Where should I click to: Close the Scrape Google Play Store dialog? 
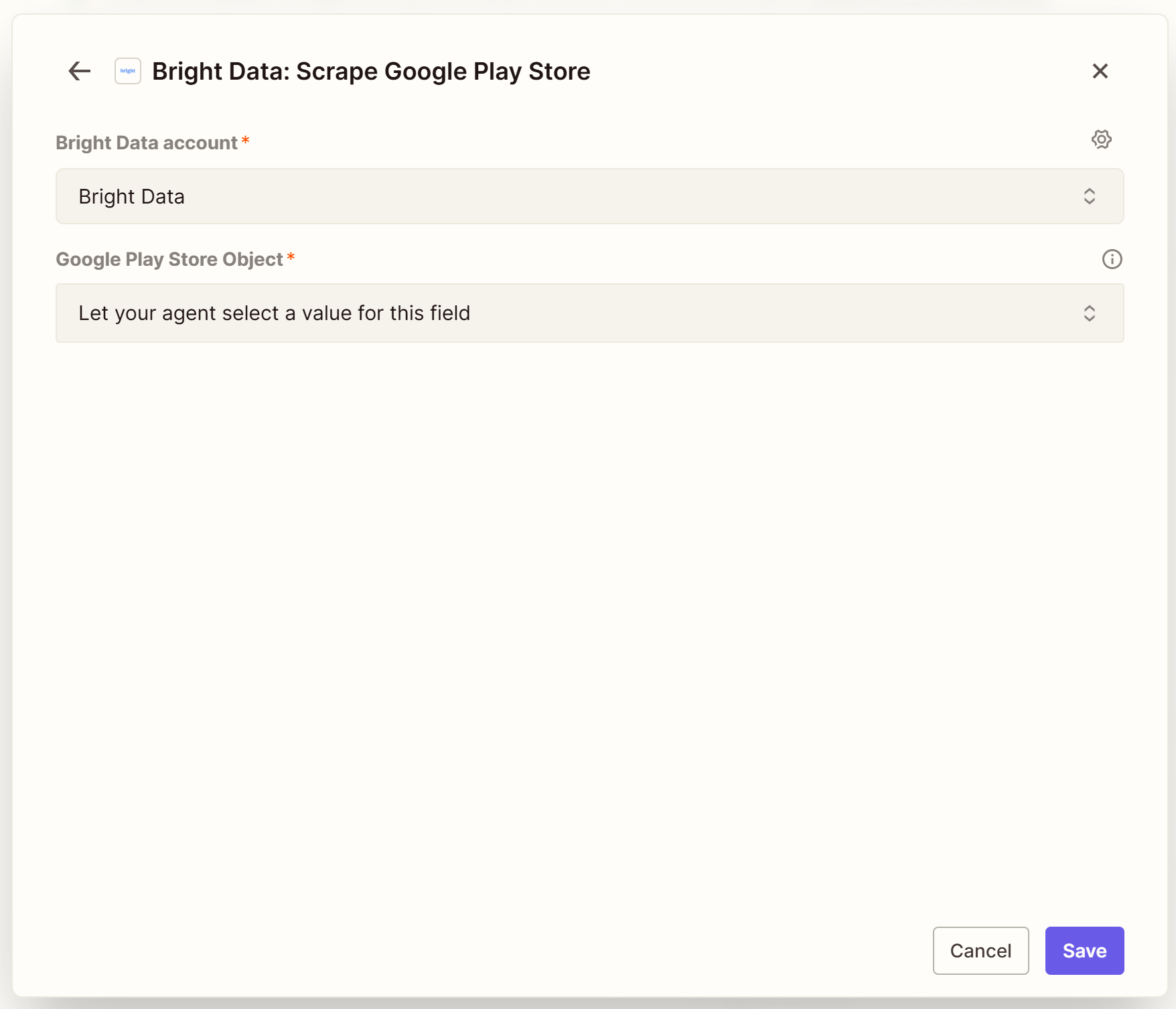pos(1100,71)
